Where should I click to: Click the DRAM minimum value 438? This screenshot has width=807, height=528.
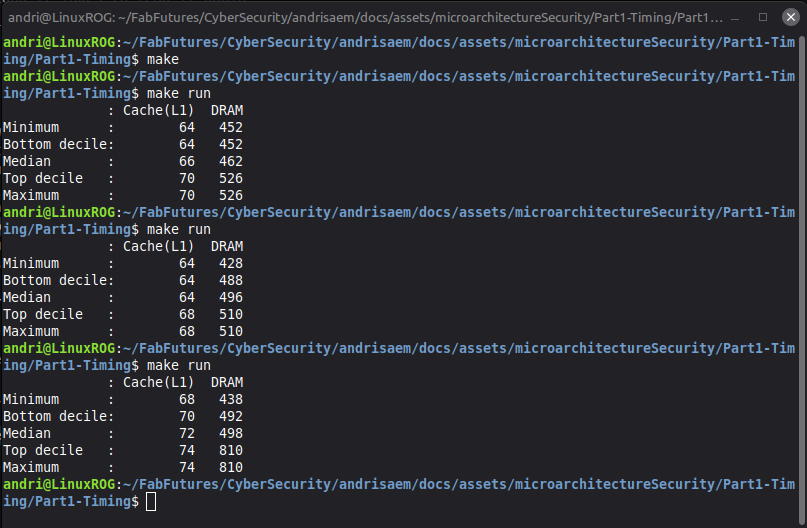(231, 399)
